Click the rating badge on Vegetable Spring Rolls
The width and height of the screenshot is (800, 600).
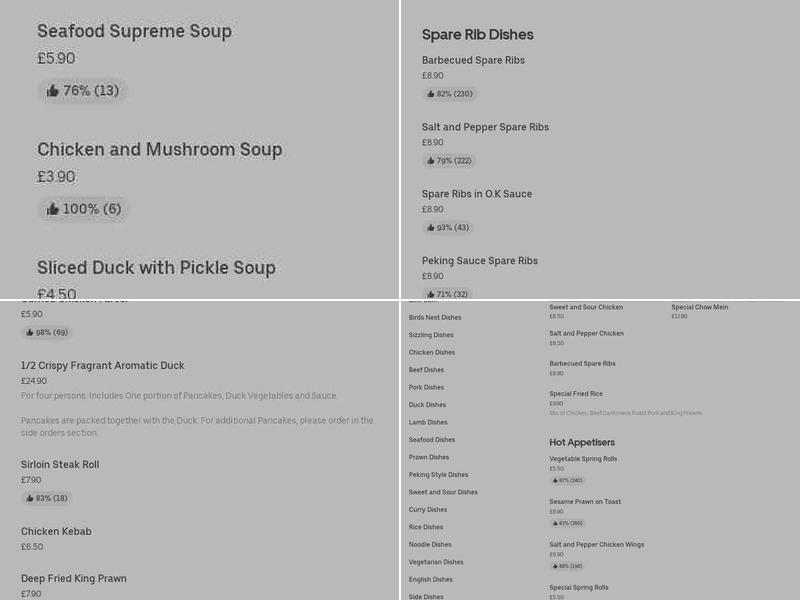pos(569,479)
